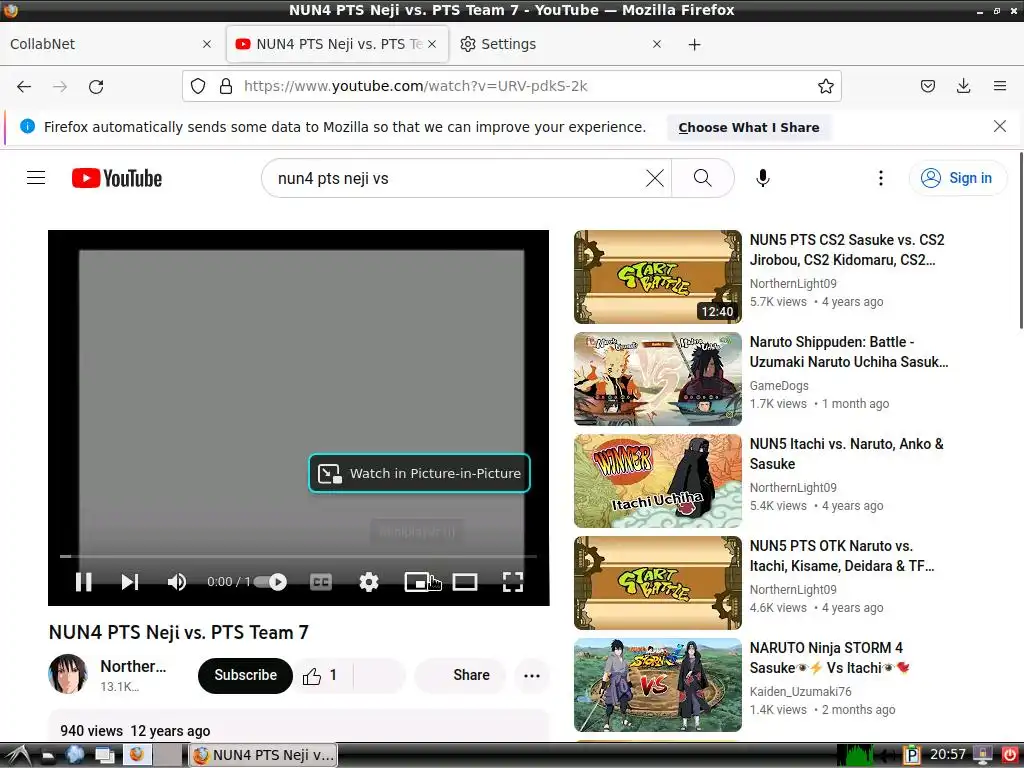Click Watch in Picture-in-Picture button

click(x=419, y=473)
